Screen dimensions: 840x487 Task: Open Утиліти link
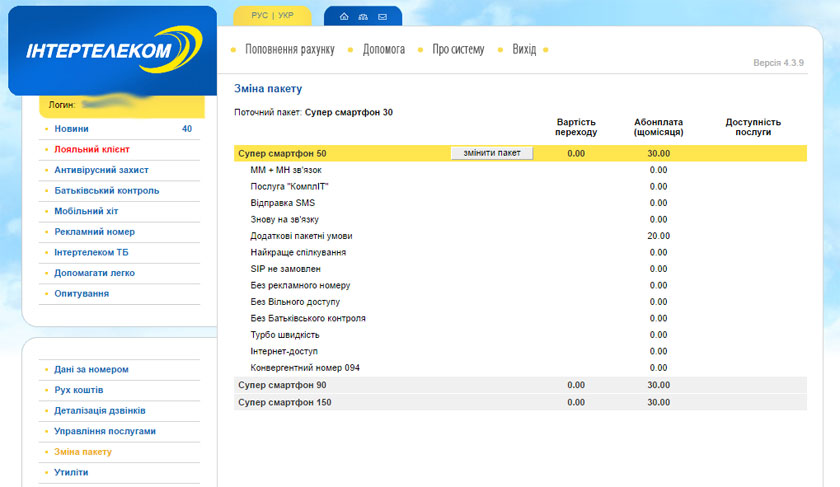point(71,472)
